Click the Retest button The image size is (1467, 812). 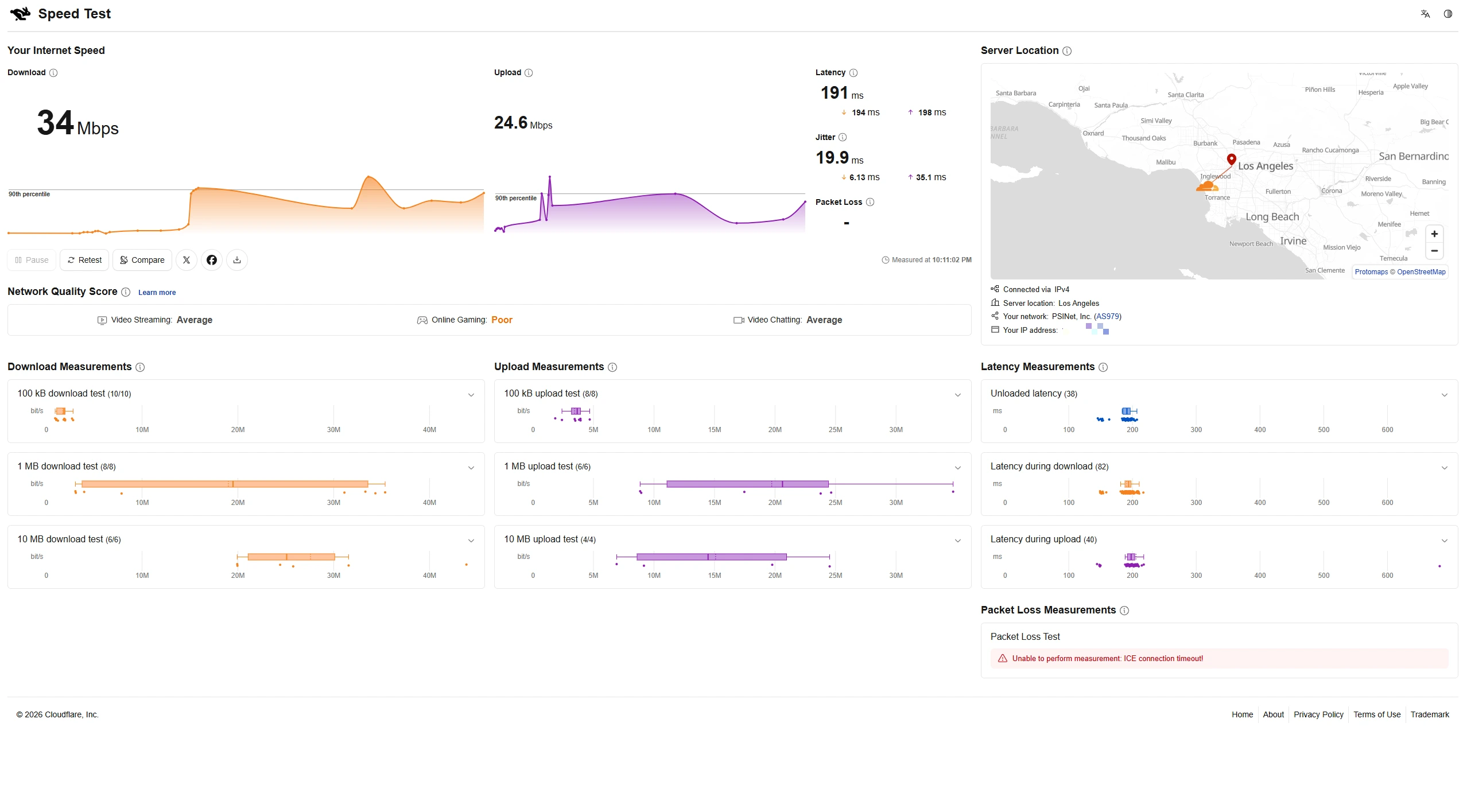click(x=85, y=260)
